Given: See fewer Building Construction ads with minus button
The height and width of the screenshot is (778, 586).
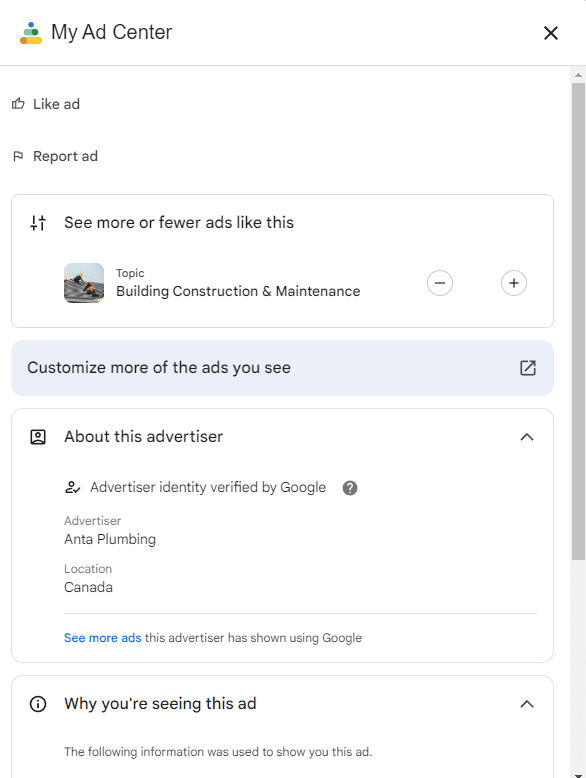Looking at the screenshot, I should point(440,283).
